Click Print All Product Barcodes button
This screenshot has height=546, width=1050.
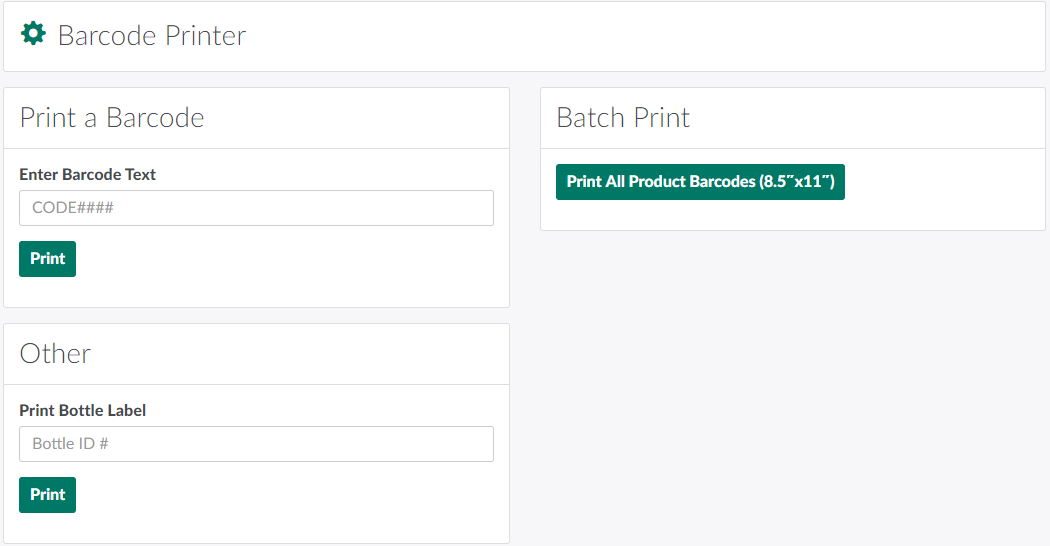pos(700,182)
